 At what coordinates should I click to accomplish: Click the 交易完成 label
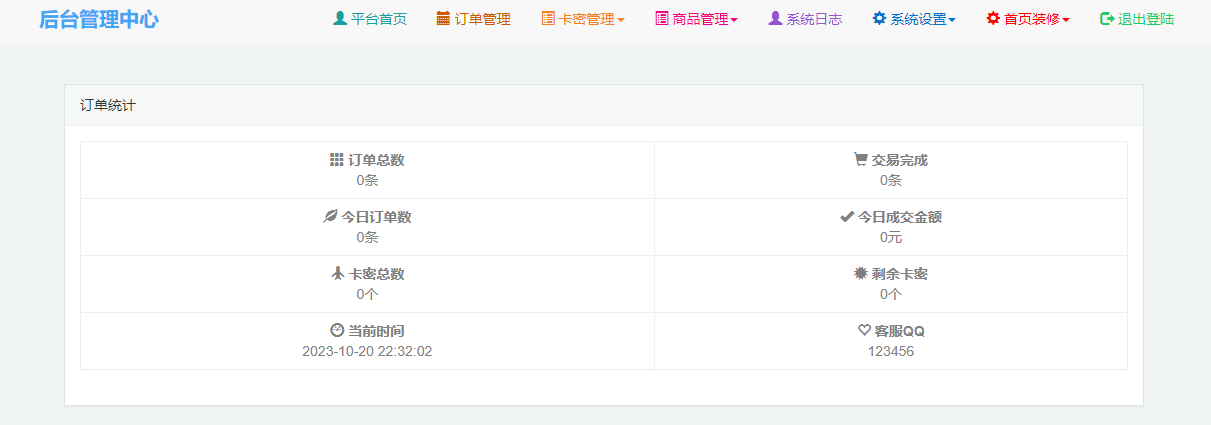point(900,160)
